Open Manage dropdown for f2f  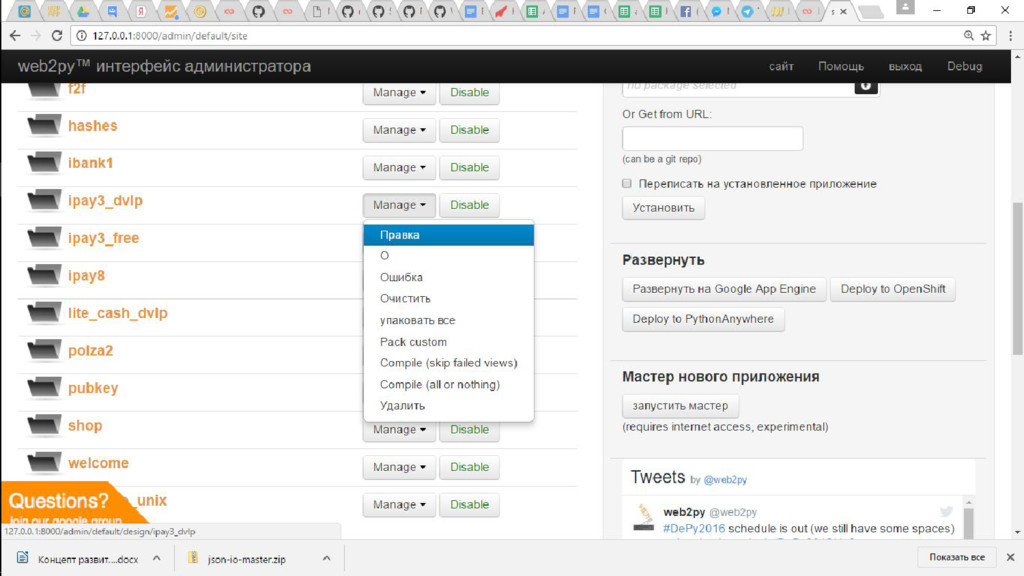pyautogui.click(x=399, y=93)
